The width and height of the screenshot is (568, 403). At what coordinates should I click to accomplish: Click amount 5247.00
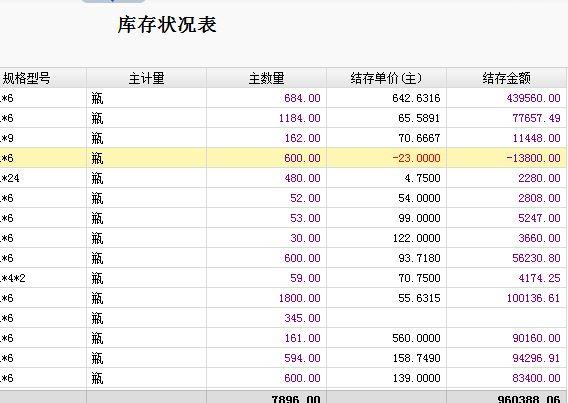point(506,218)
